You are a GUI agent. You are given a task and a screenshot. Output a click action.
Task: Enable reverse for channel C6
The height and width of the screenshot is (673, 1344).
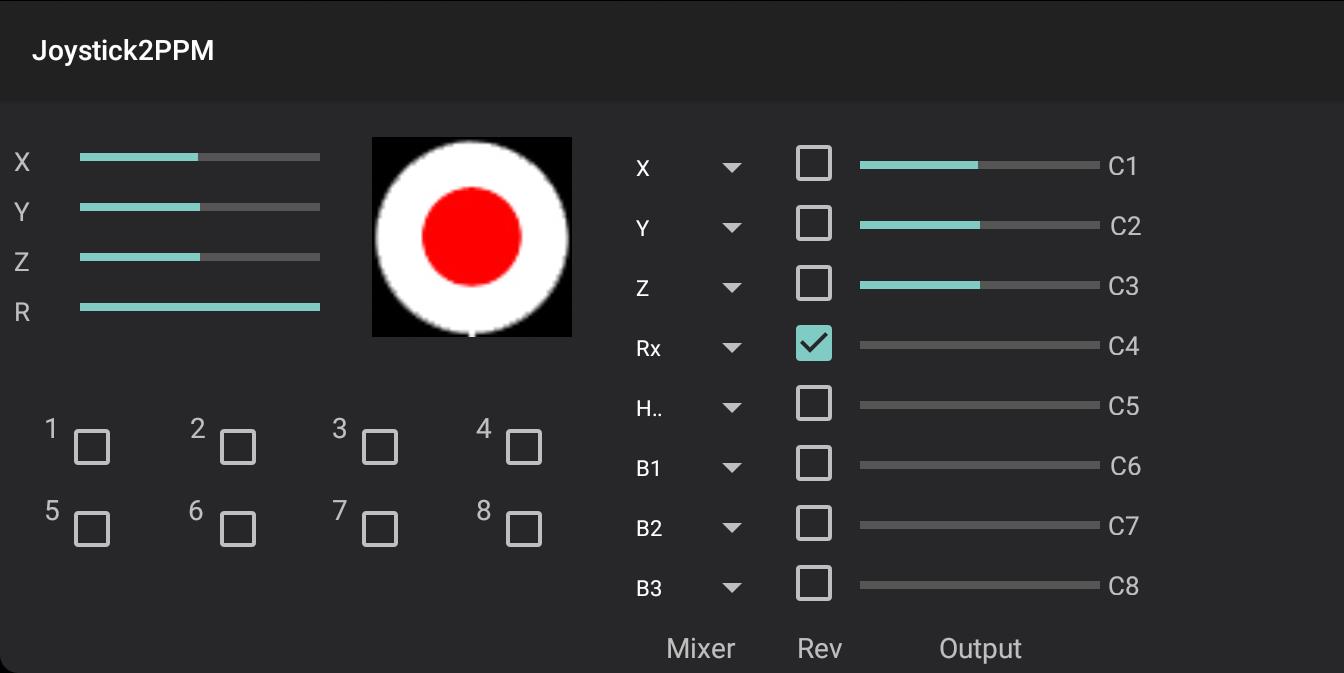click(x=814, y=463)
